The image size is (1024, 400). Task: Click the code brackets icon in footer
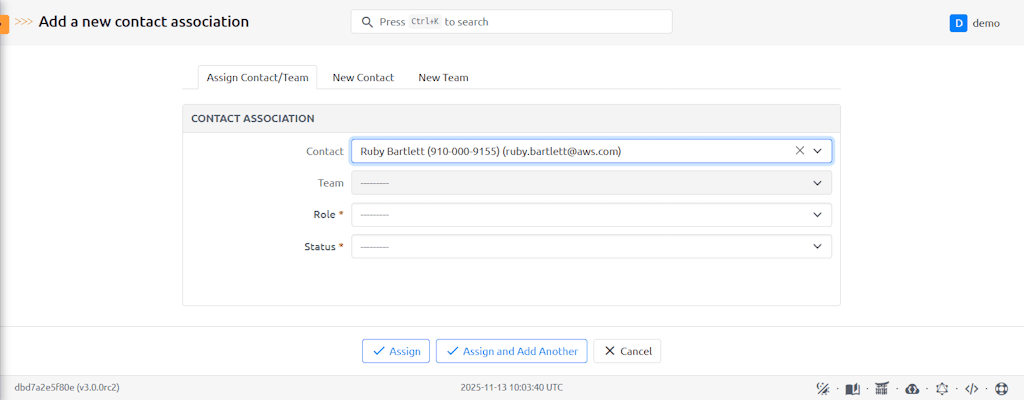point(970,388)
